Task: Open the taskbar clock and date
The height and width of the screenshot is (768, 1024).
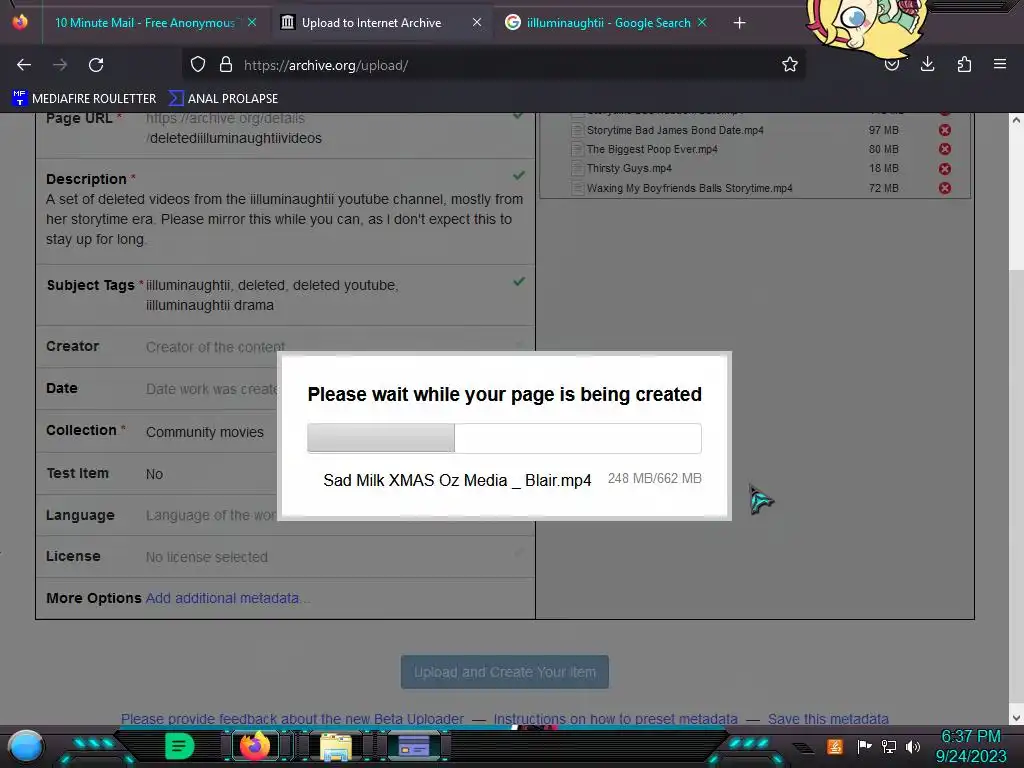Action: pyautogui.click(x=970, y=746)
